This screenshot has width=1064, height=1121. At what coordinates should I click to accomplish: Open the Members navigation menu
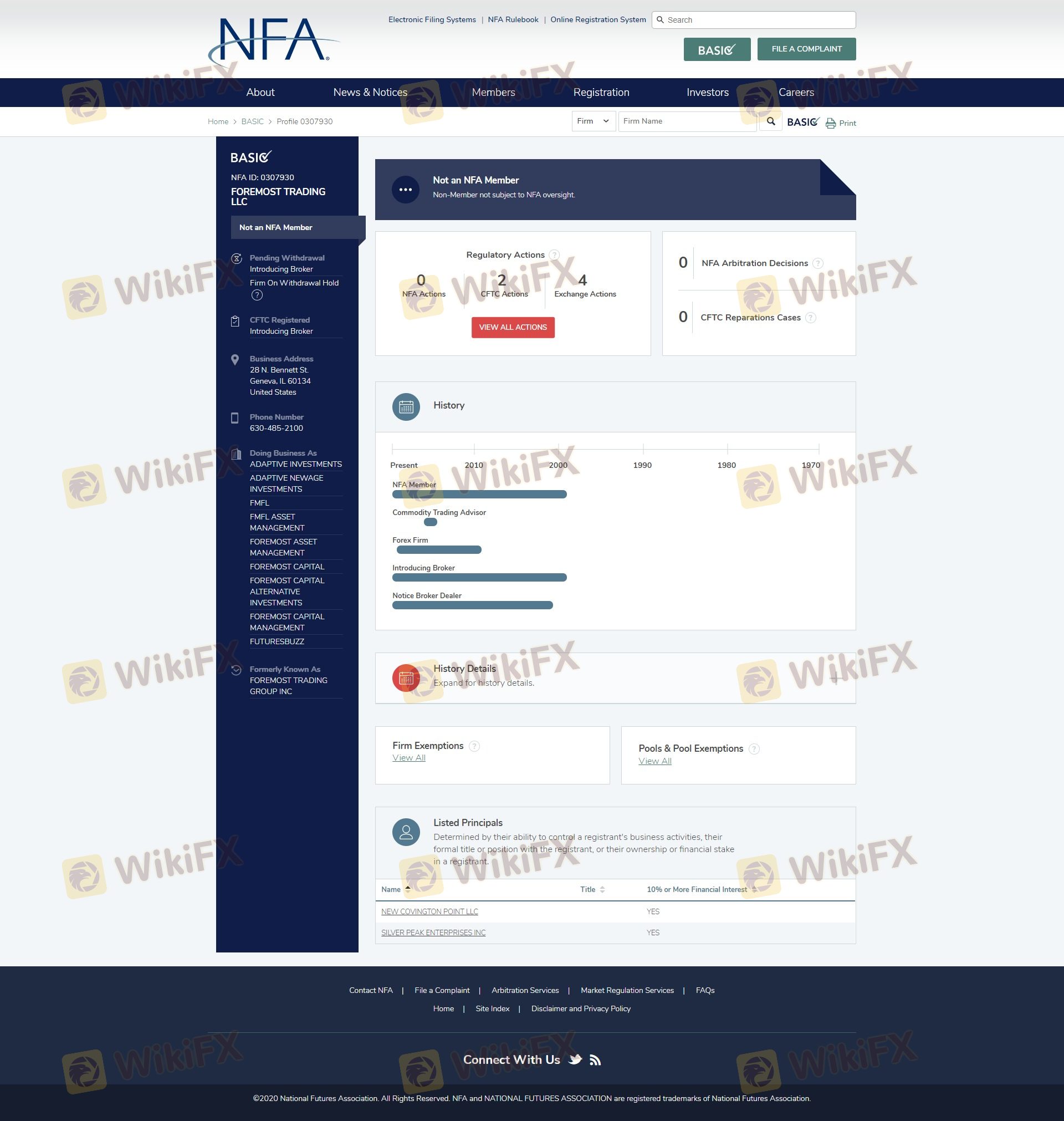[493, 93]
